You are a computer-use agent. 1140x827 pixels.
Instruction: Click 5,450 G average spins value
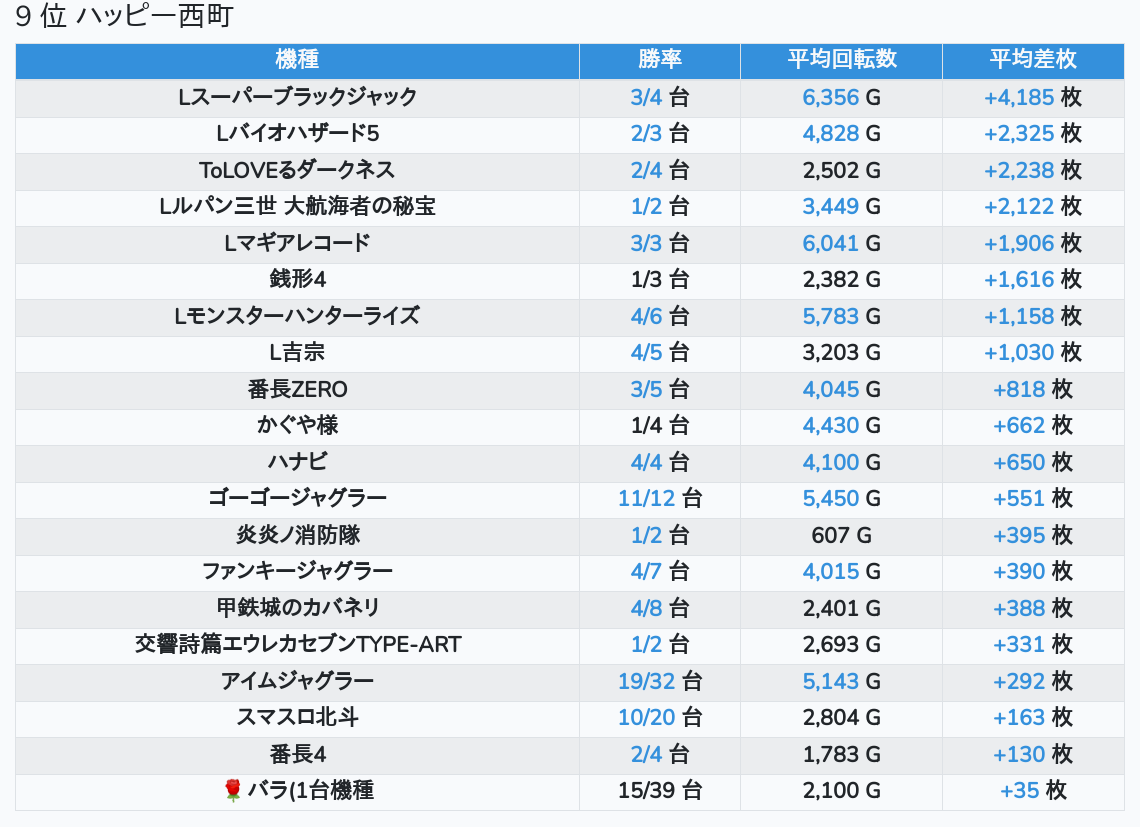click(841, 499)
